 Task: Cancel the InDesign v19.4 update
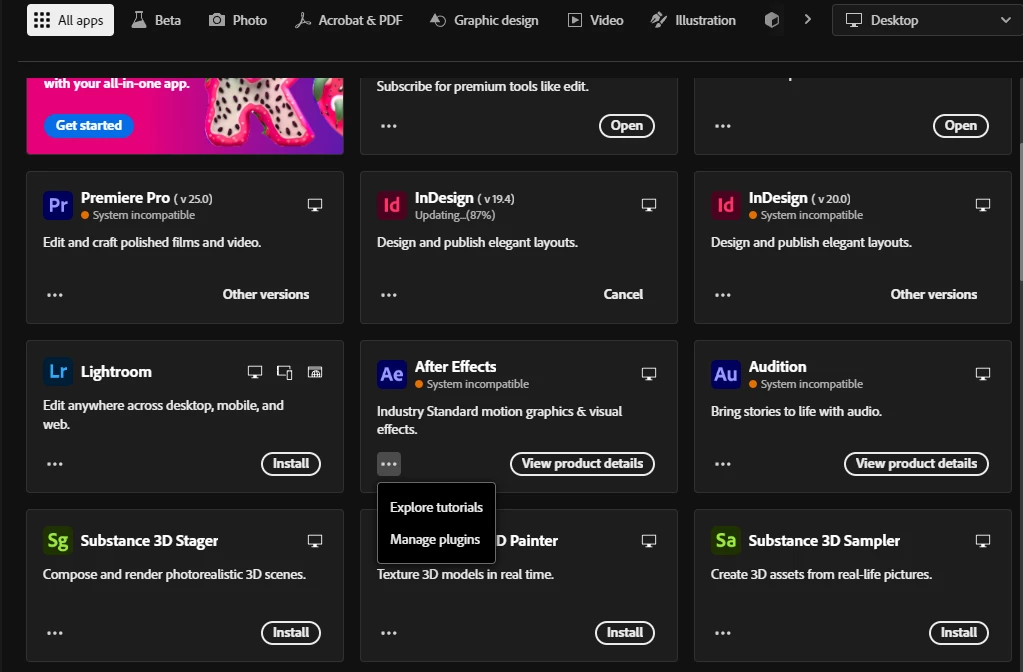click(x=623, y=294)
